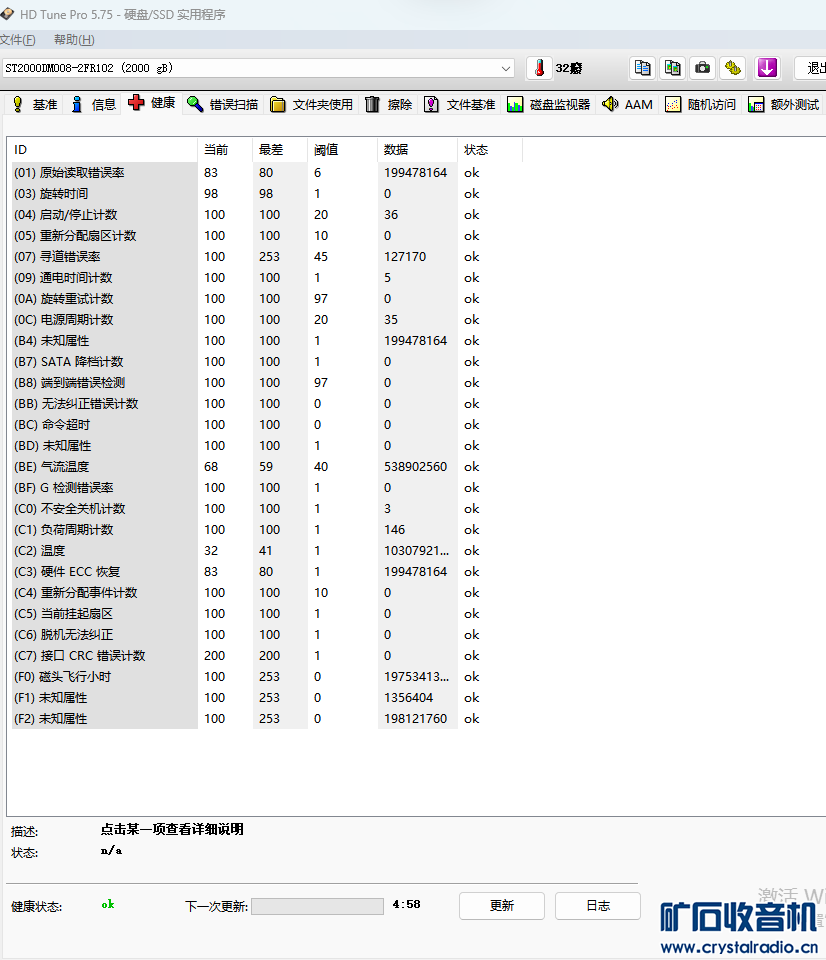Screen dimensions: 826x960
Task: Select row (BB) 无法纠正错误计数
Action: [x=265, y=403]
